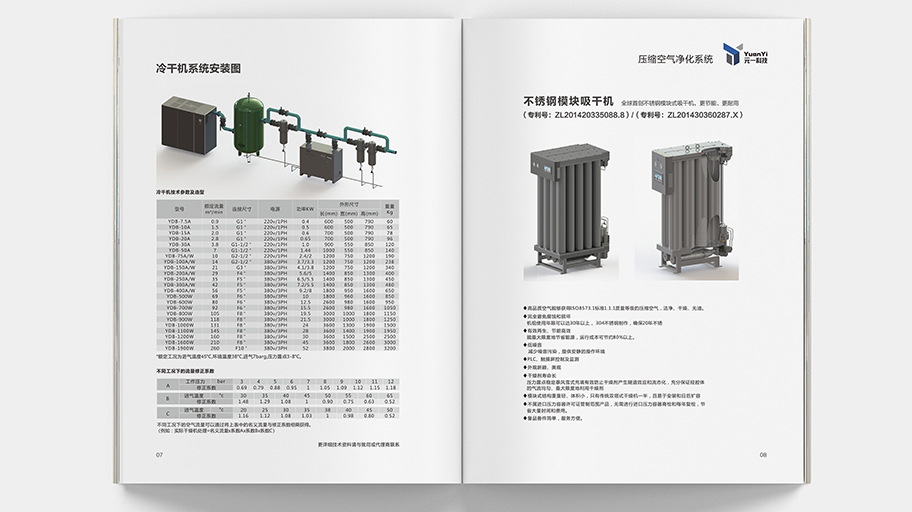Click the YD8-700W model cell

(x=179, y=308)
